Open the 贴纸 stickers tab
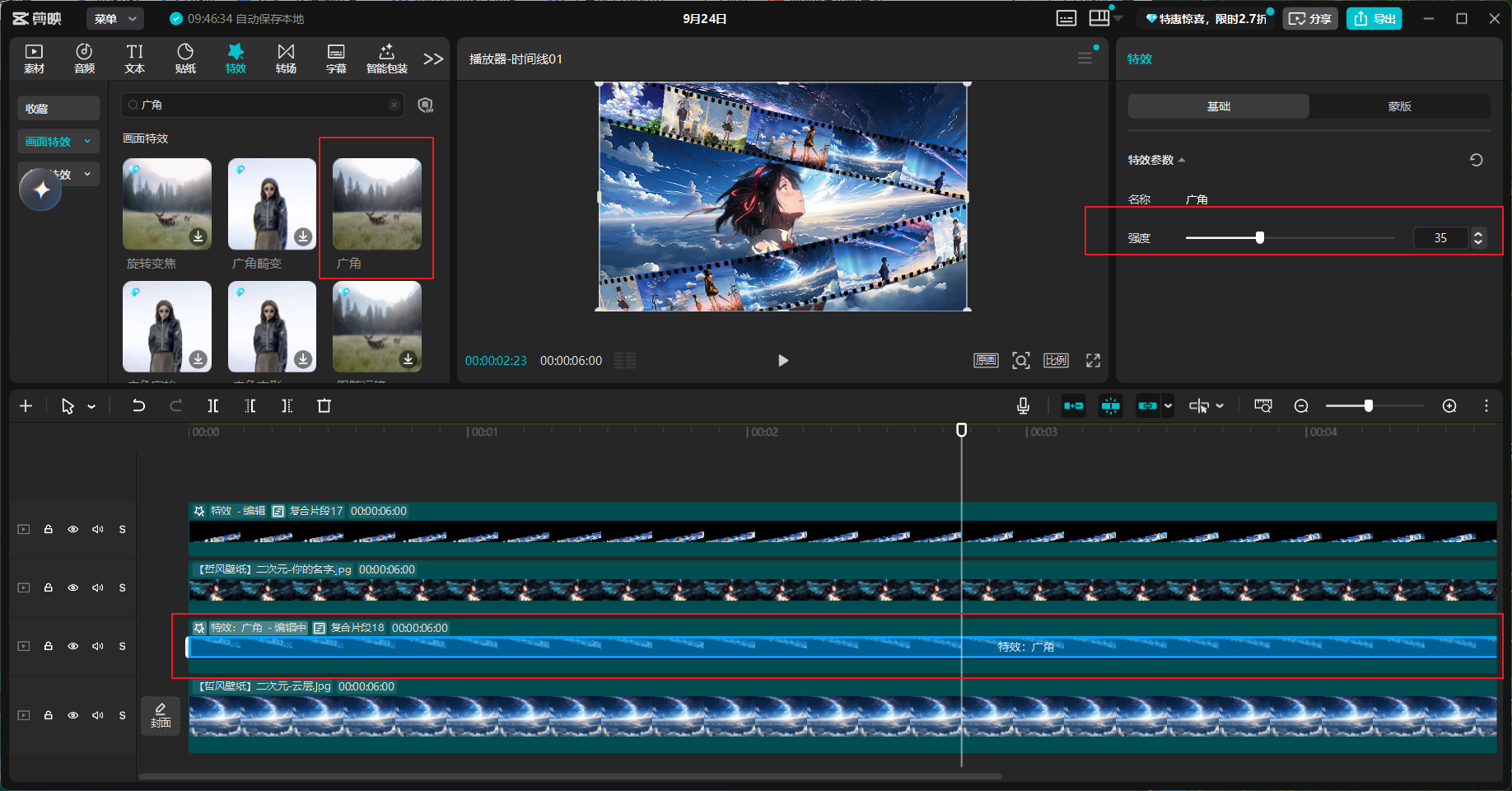 coord(185,59)
